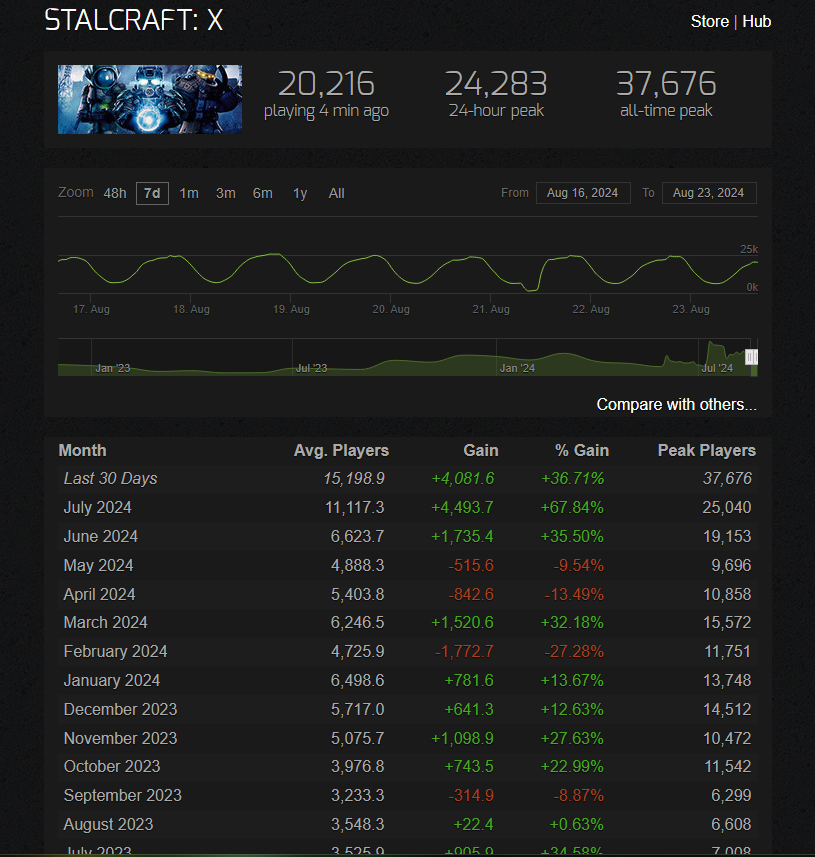Click Compare with others link
815x857 pixels.
point(677,404)
